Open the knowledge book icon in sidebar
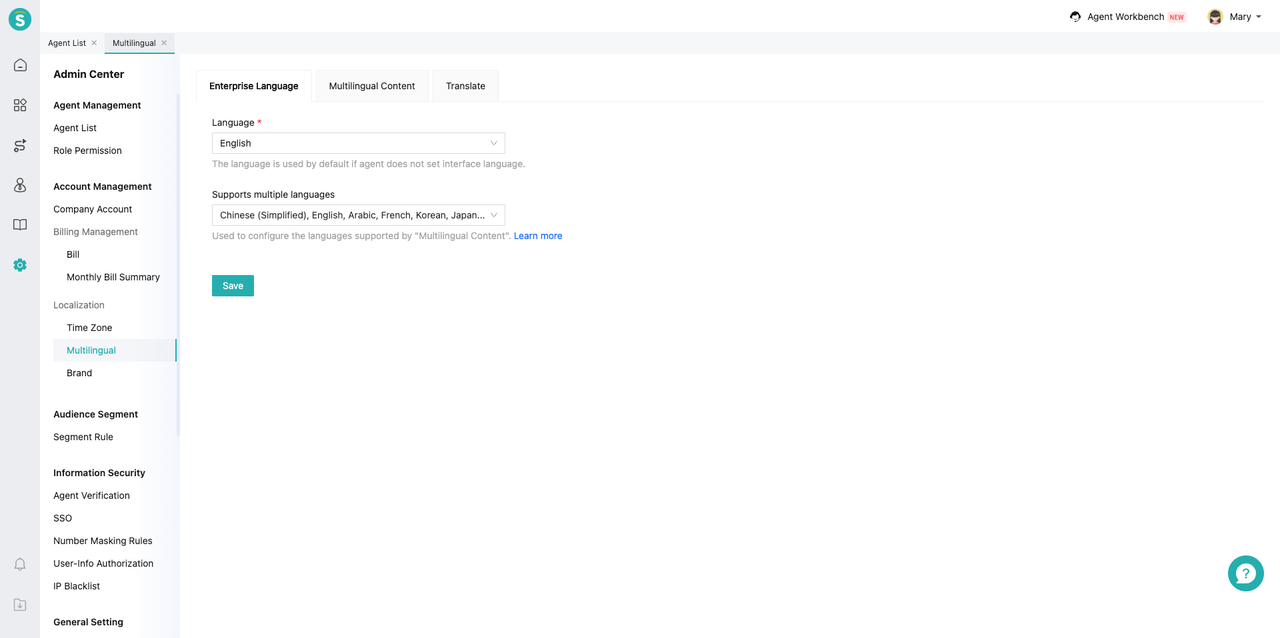 20,225
